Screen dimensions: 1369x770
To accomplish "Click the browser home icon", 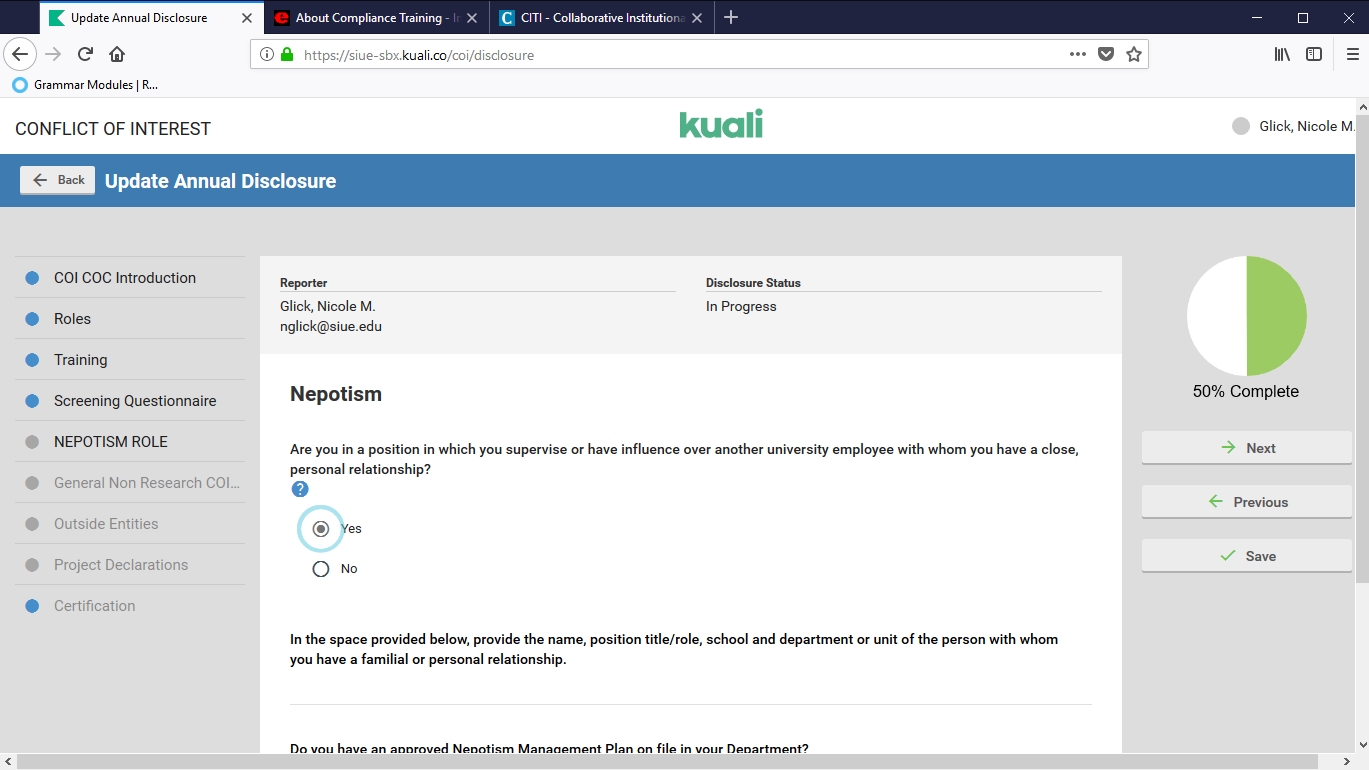I will click(117, 54).
